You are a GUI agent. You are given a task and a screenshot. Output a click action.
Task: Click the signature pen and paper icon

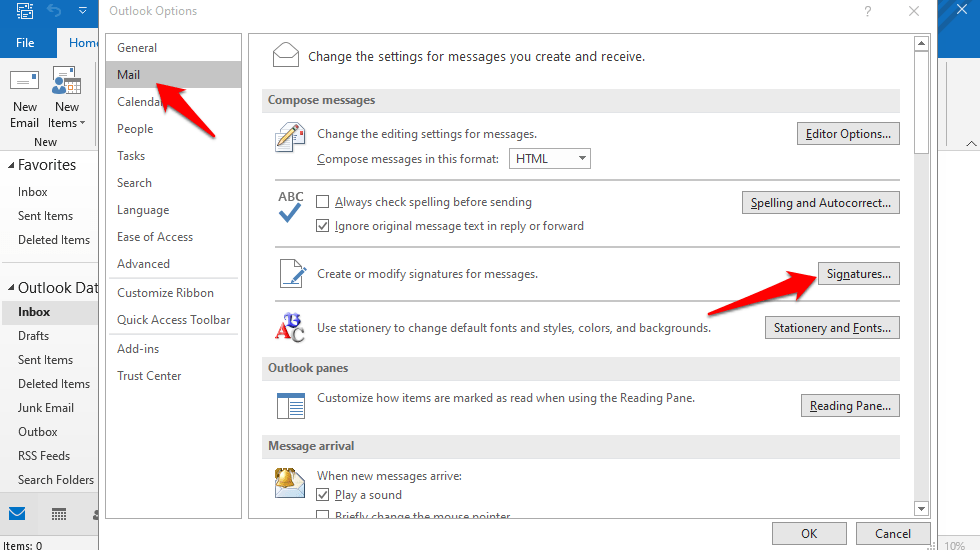coord(290,273)
